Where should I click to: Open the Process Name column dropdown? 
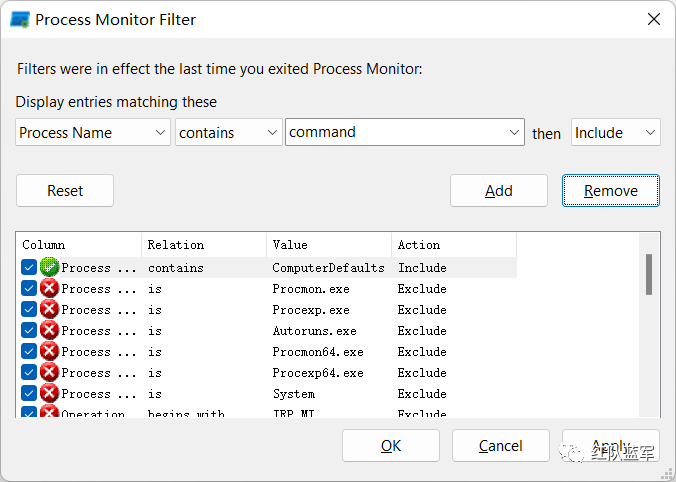[93, 133]
